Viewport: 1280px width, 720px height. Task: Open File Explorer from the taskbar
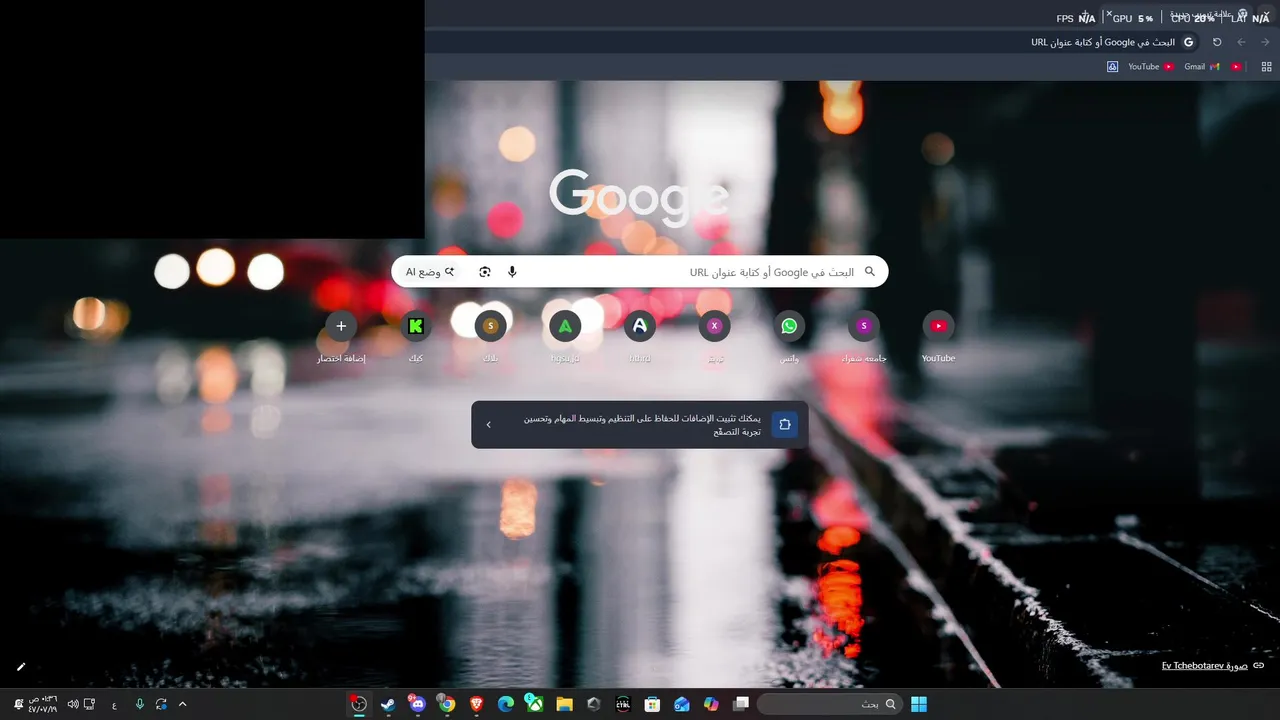[564, 704]
